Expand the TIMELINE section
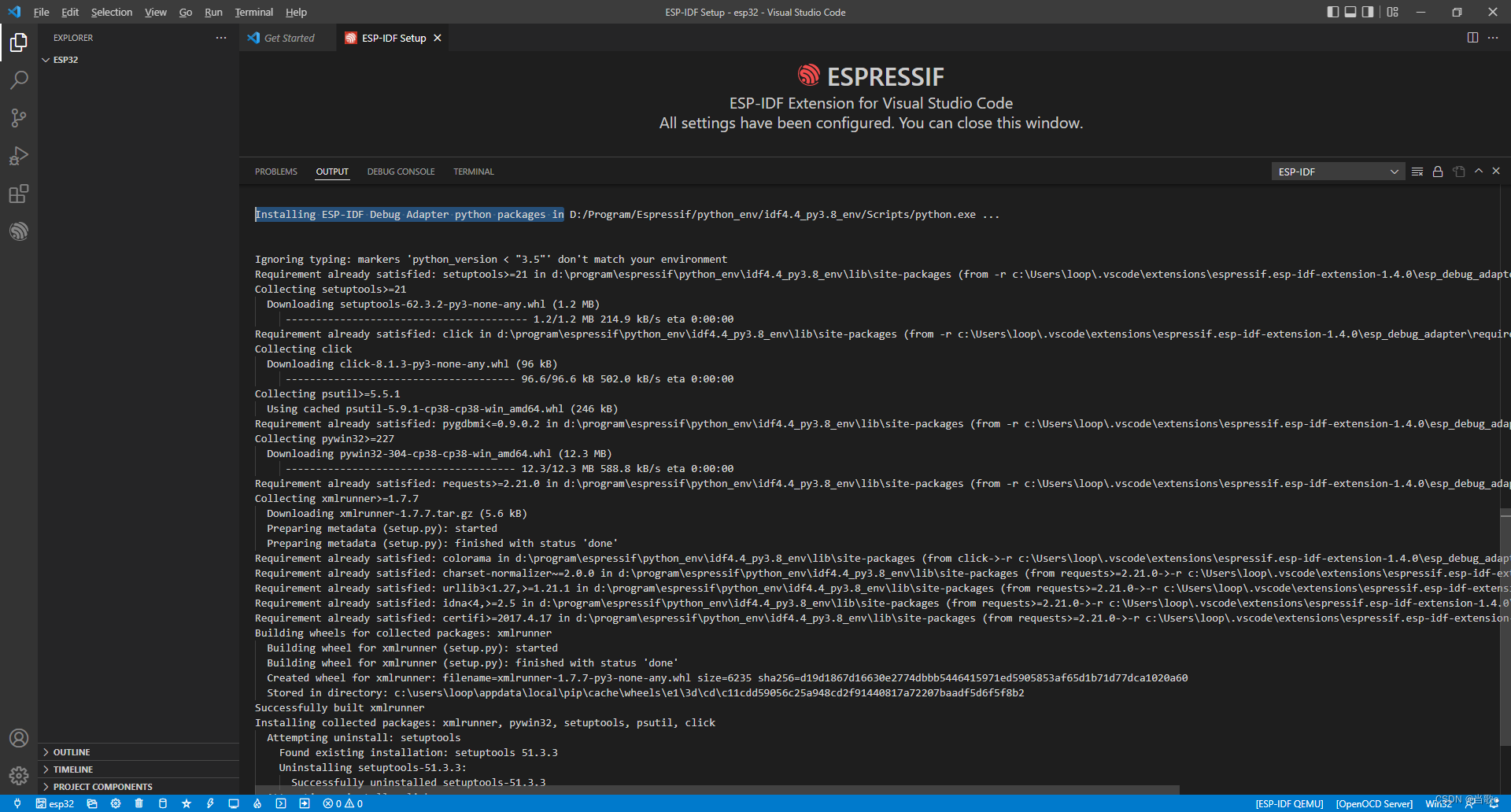Image resolution: width=1511 pixels, height=812 pixels. click(x=139, y=770)
